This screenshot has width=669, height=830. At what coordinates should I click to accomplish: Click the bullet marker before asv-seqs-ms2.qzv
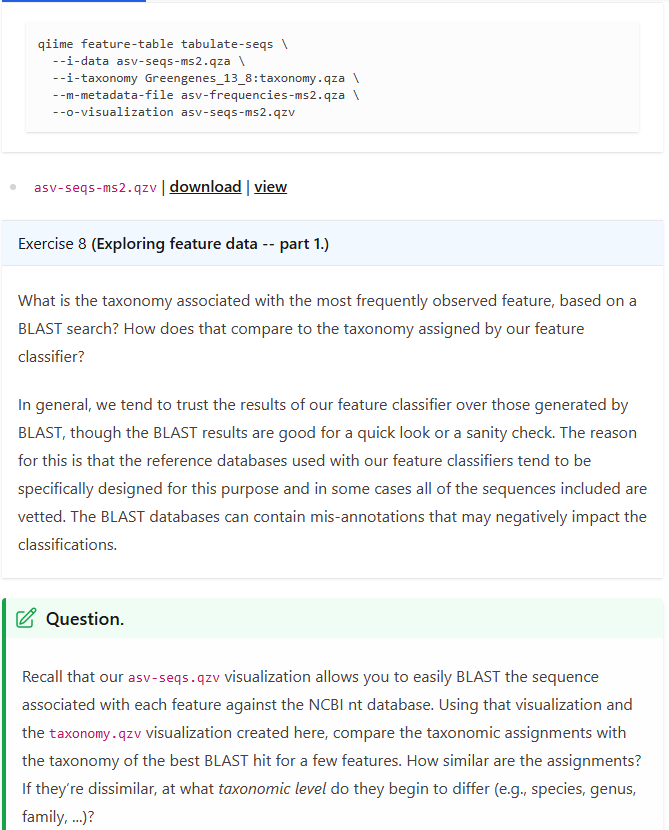coord(12,187)
